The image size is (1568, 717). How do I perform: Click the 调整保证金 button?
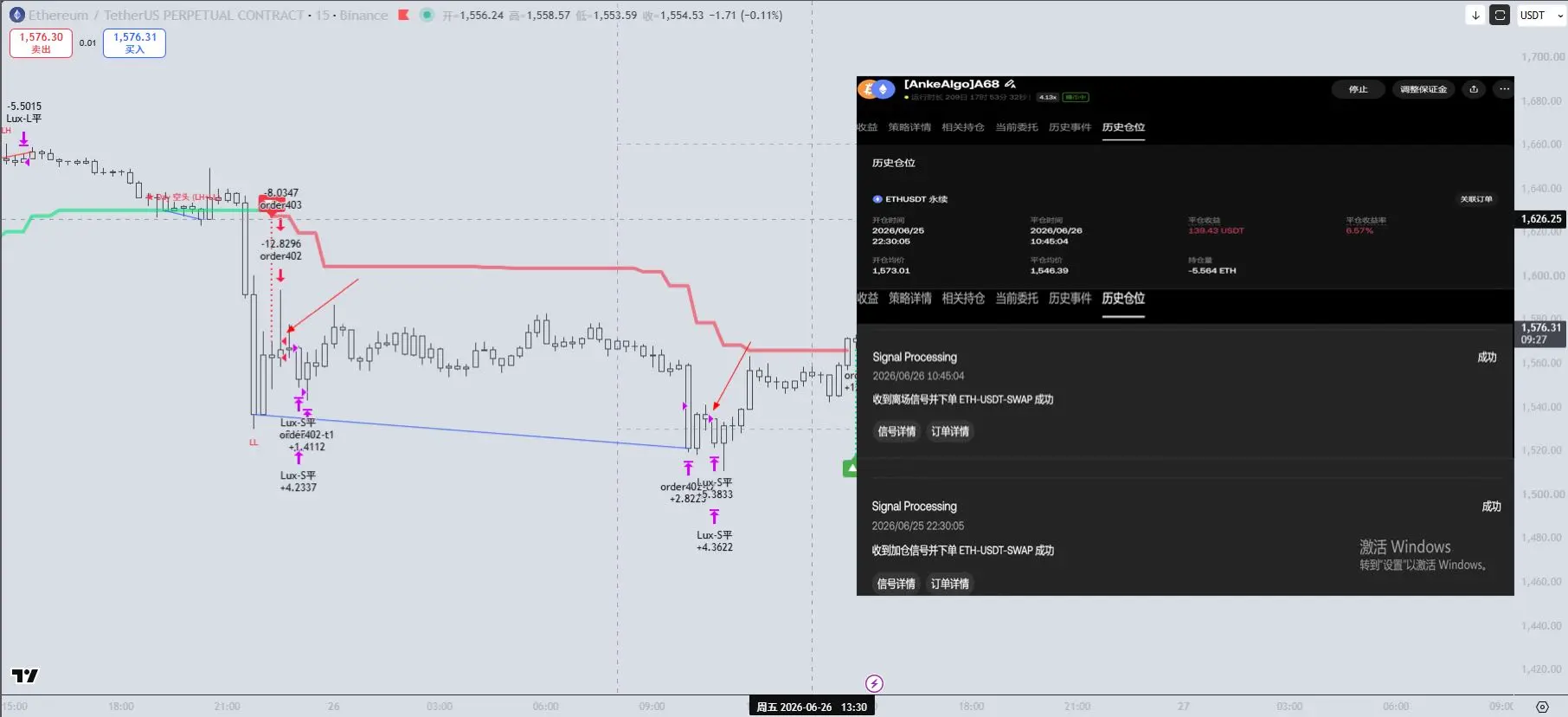pyautogui.click(x=1423, y=89)
